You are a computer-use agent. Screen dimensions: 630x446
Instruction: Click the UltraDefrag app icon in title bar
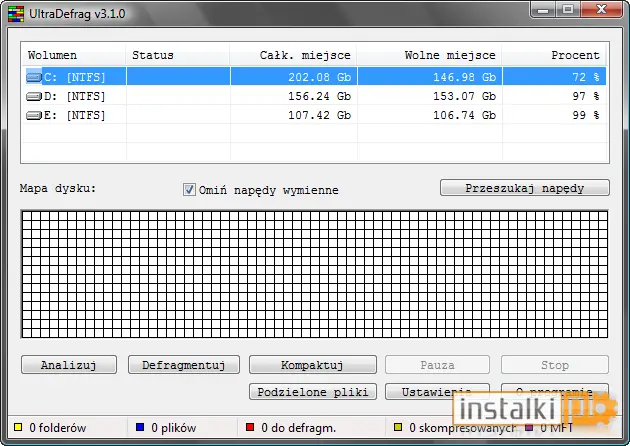pos(16,14)
